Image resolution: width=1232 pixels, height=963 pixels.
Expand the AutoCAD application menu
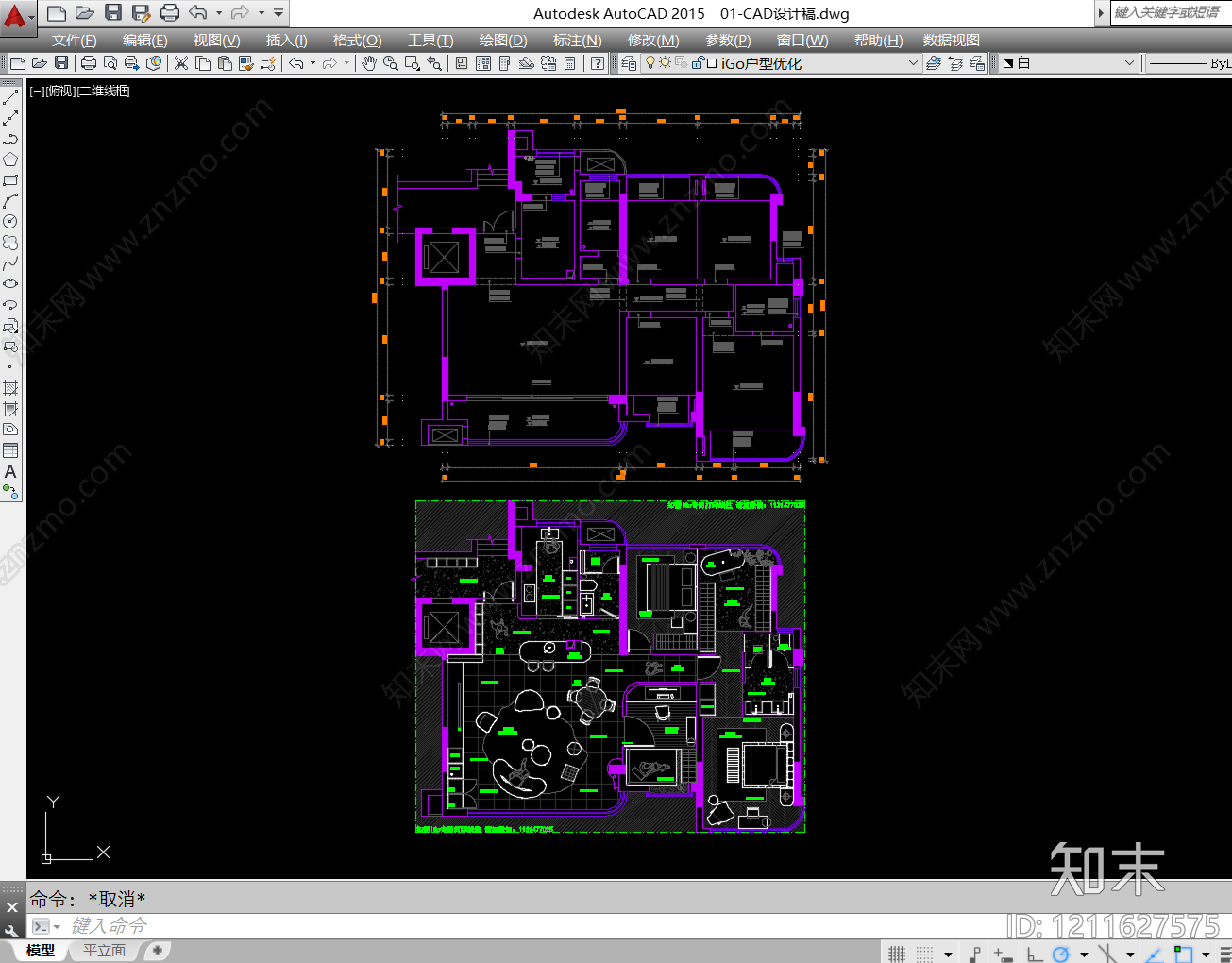coord(16,16)
